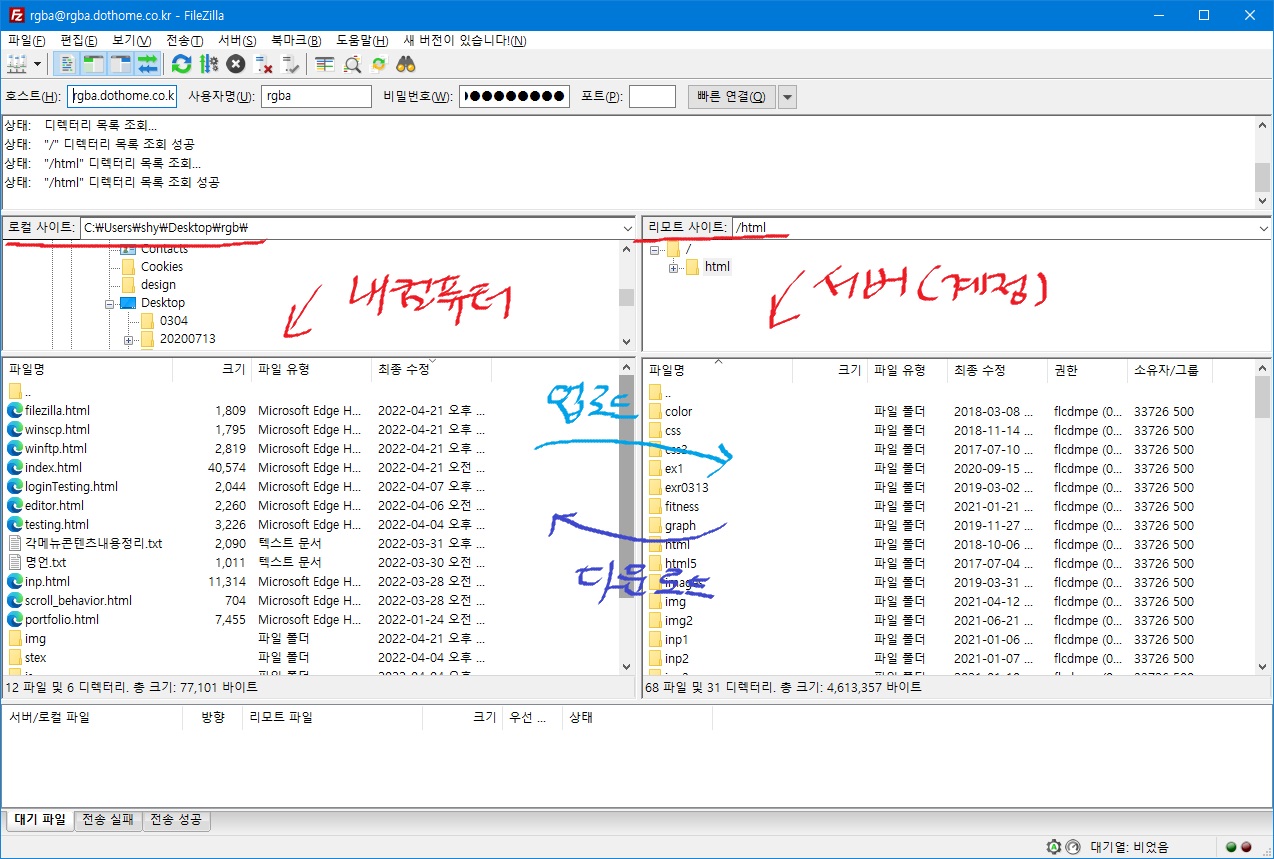The height and width of the screenshot is (859, 1274).
Task: Click process queue toolbar icon
Action: click(x=208, y=64)
